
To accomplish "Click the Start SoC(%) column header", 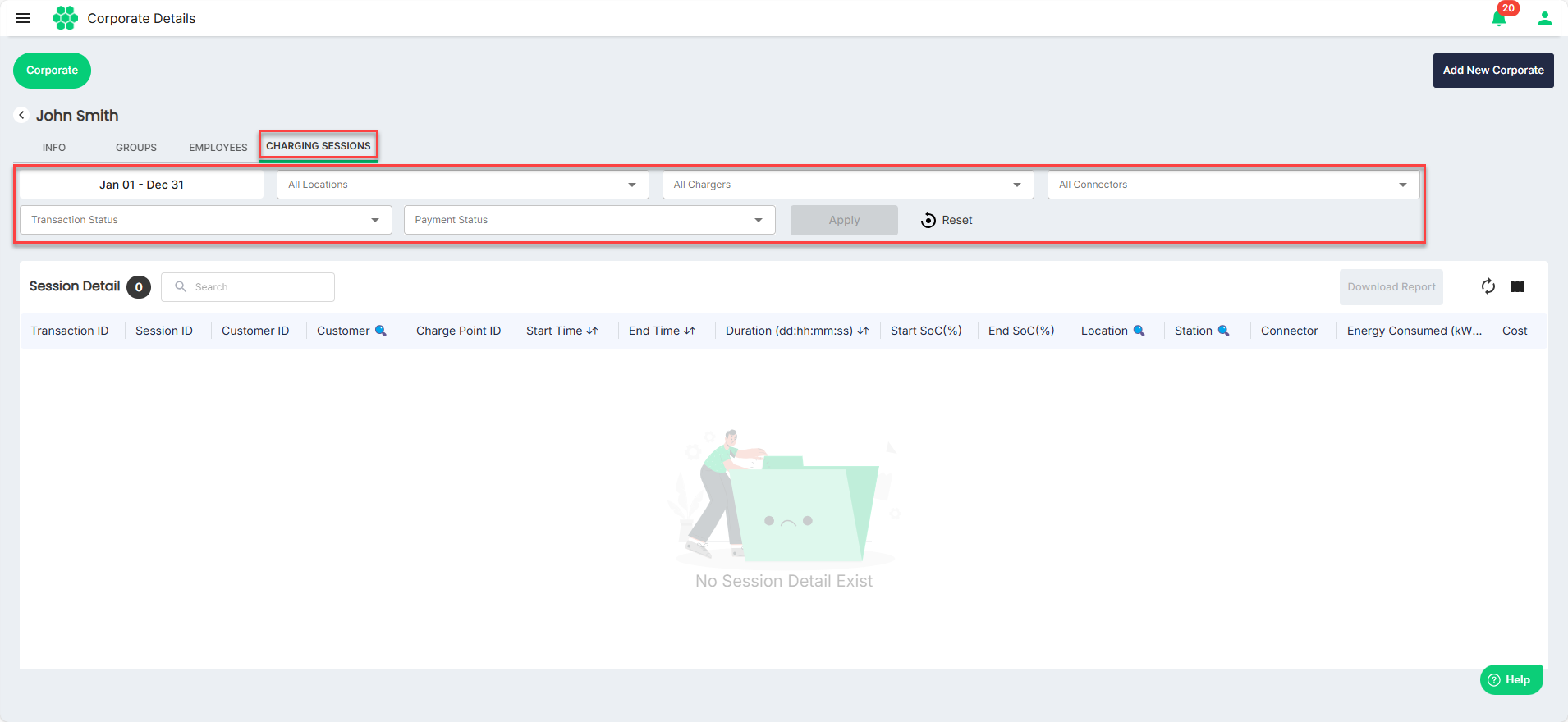I will (x=926, y=331).
